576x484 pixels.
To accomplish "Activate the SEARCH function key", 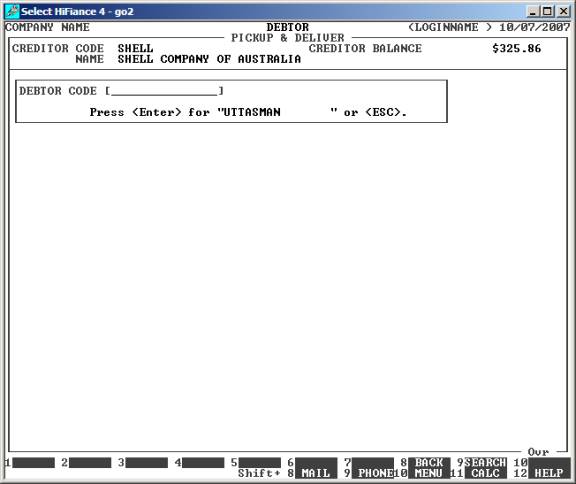I will coord(486,462).
